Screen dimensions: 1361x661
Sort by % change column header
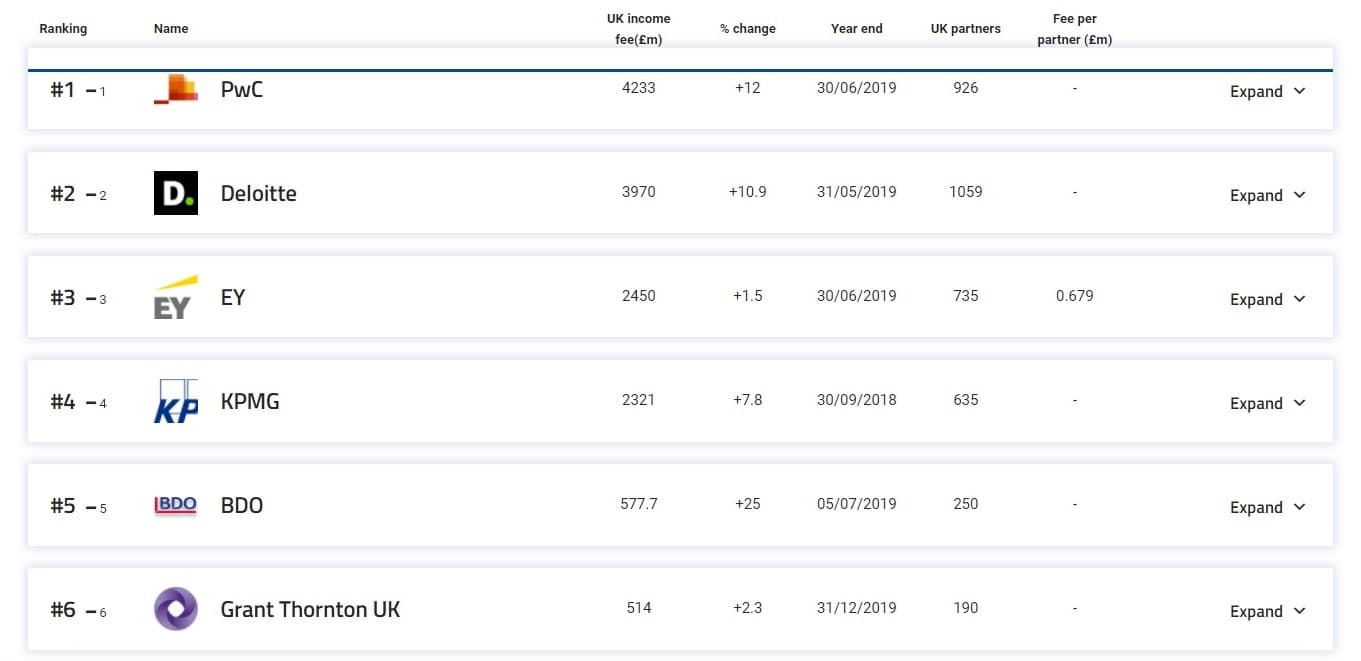[x=748, y=28]
